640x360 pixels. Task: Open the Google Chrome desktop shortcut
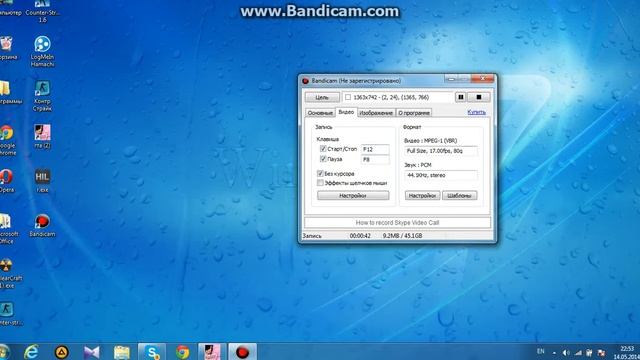tap(7, 140)
